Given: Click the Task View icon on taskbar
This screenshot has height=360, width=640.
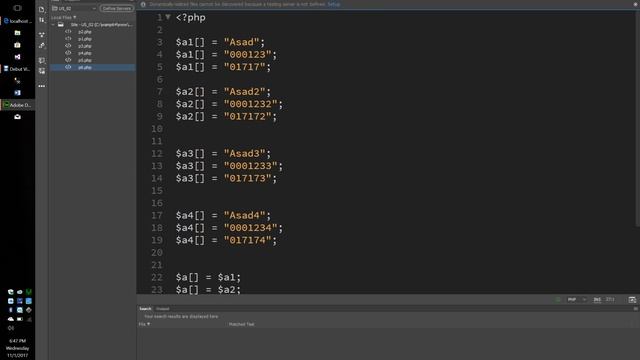Looking at the screenshot, I should 17,8.
